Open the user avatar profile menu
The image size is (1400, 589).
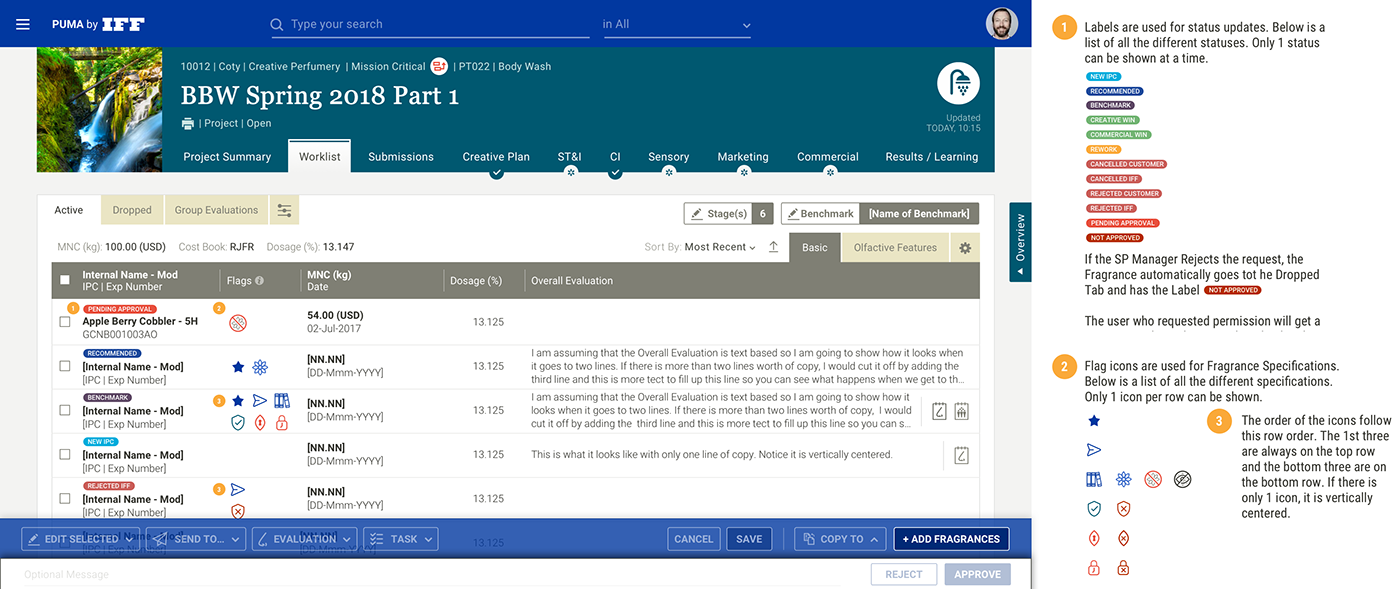pos(1002,24)
